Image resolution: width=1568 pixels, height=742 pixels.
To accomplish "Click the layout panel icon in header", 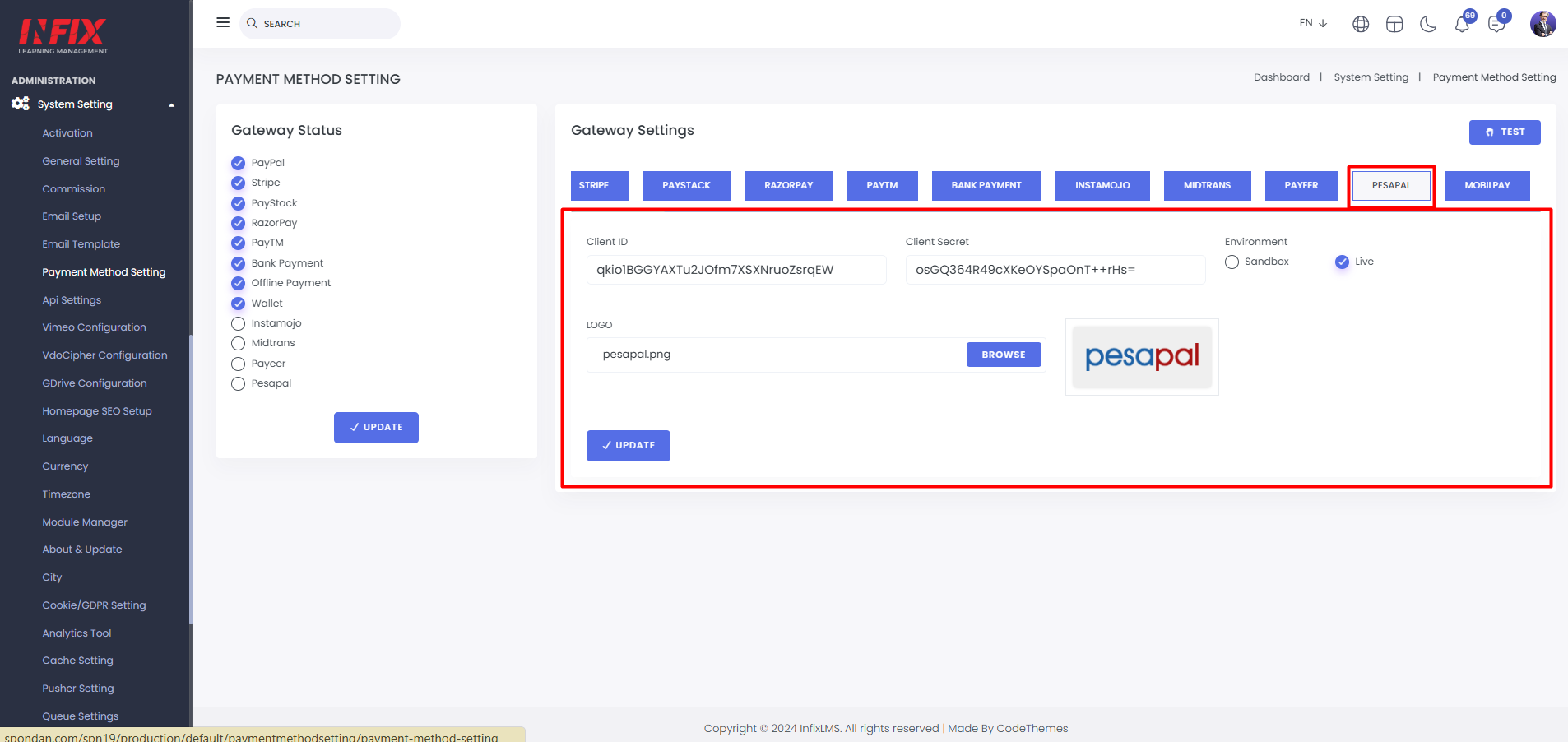I will (1394, 24).
